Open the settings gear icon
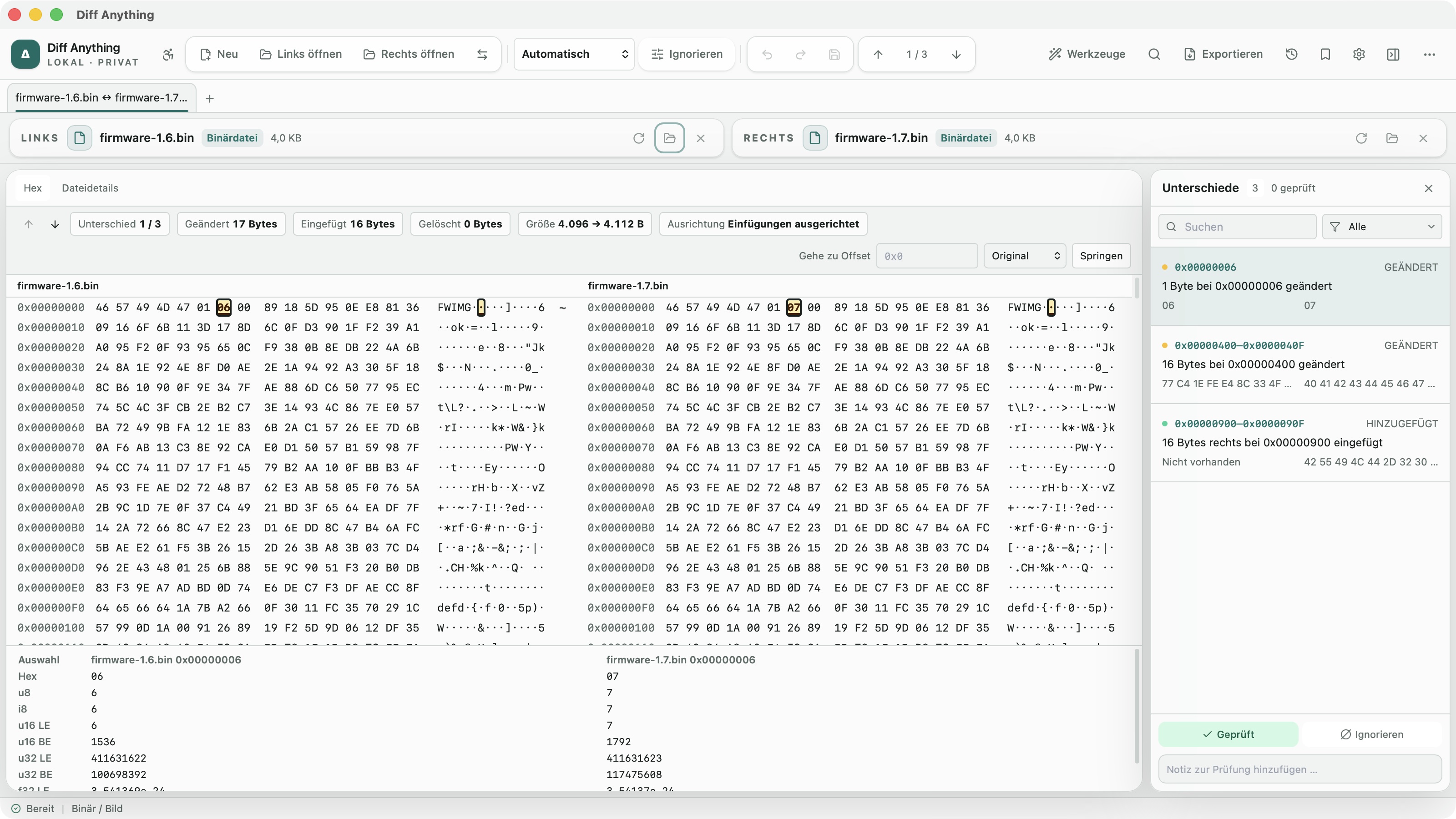 1360,54
